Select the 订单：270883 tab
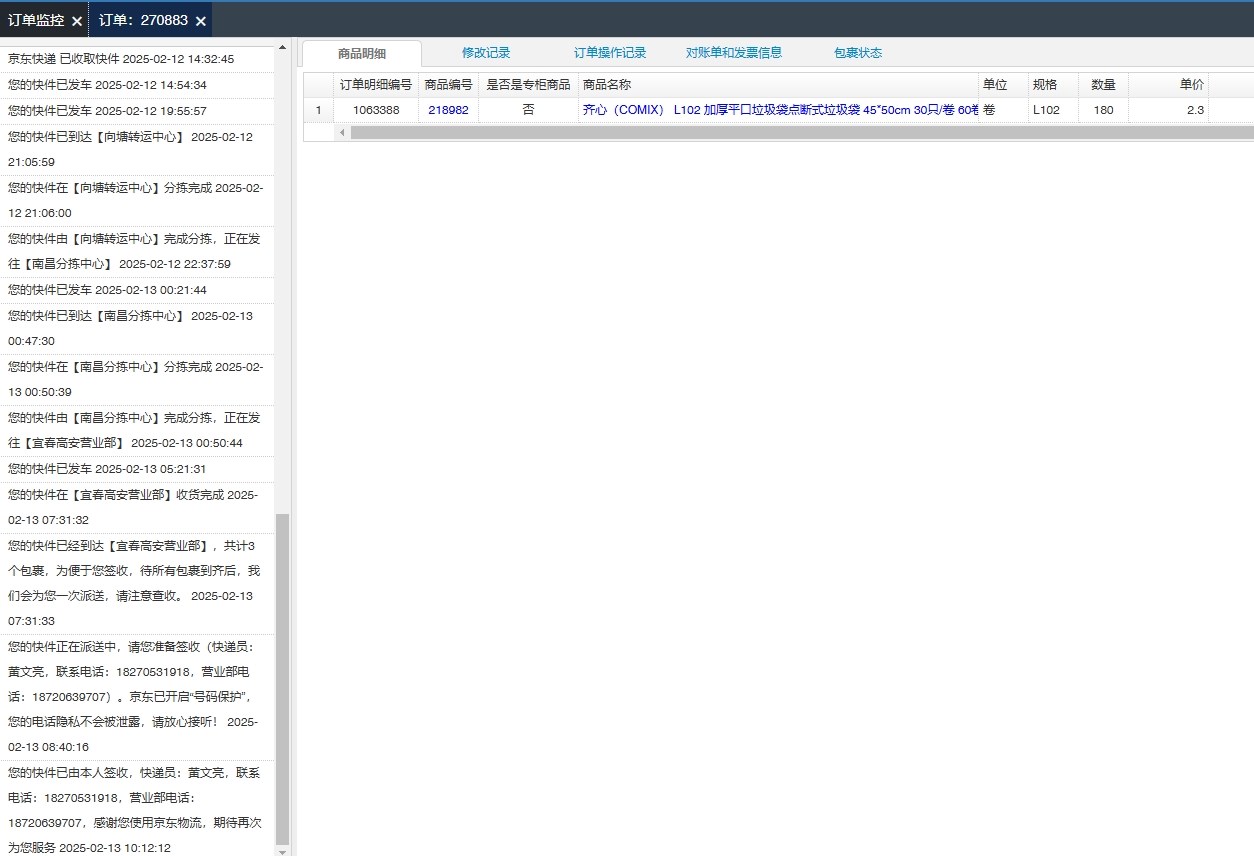1254x856 pixels. click(143, 21)
